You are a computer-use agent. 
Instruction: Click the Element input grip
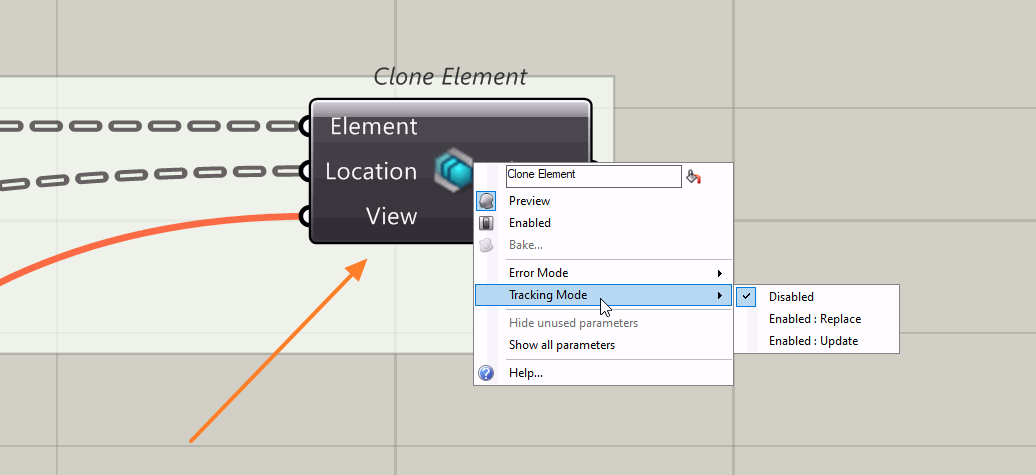tap(305, 126)
